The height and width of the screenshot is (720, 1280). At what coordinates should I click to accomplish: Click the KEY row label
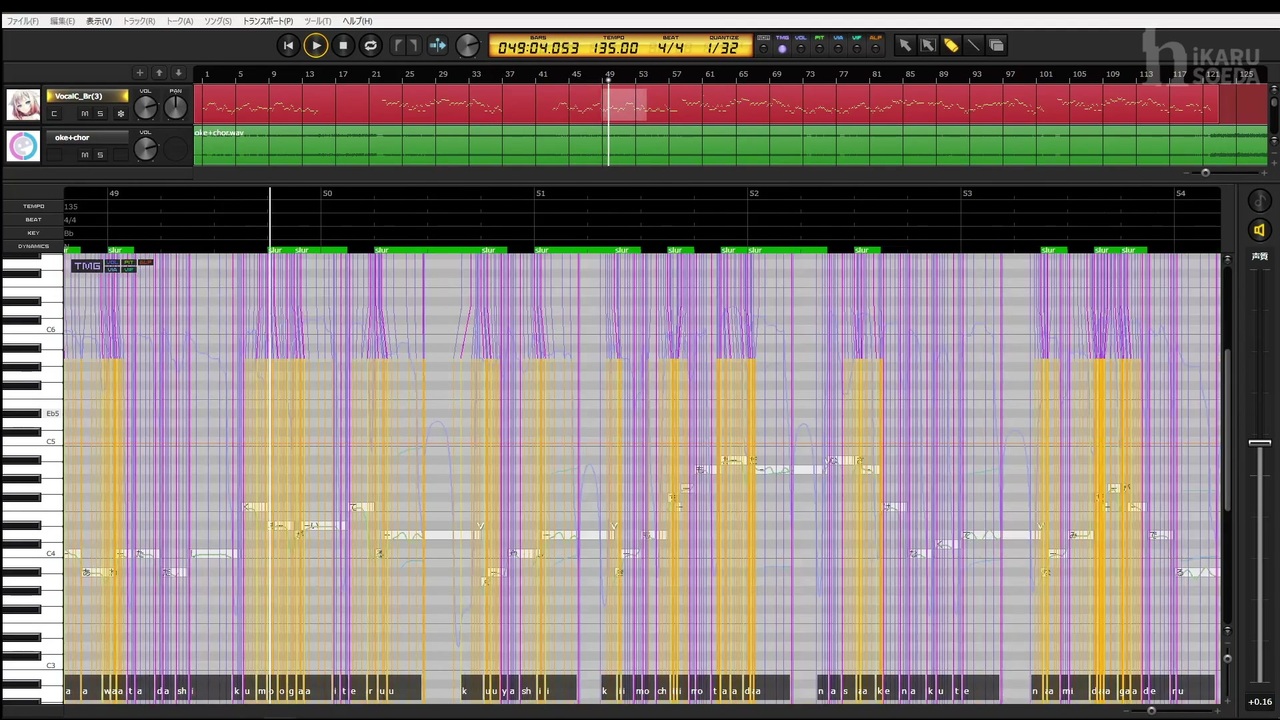point(33,232)
